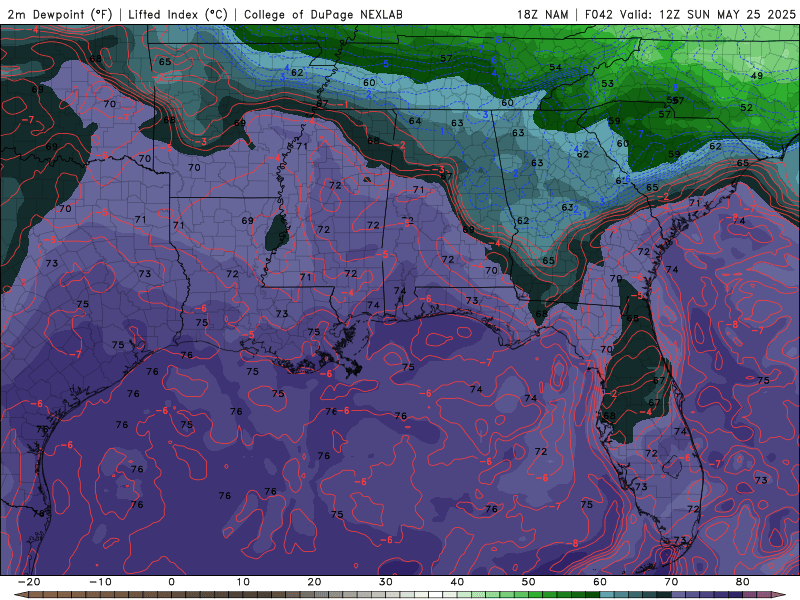
Task: Click the '2m Dewpoint (°F)' title text
Action: coord(59,14)
